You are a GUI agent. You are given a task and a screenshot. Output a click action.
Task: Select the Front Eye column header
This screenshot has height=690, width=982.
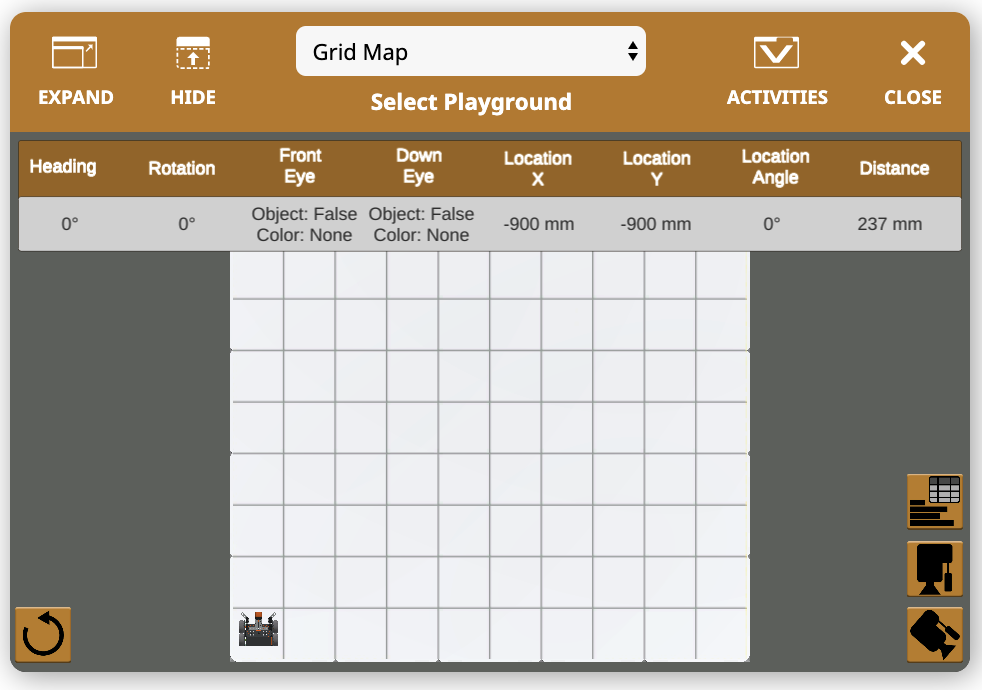pyautogui.click(x=300, y=166)
